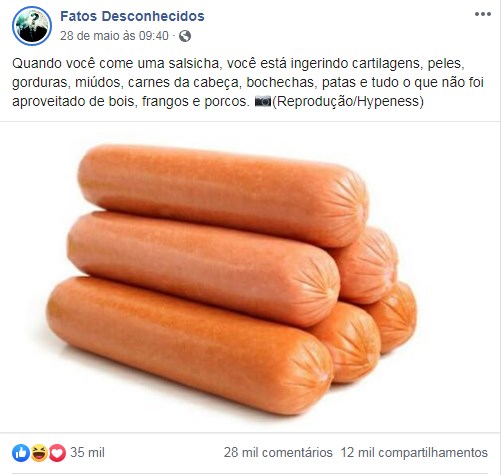The image size is (501, 475).
Task: Open the three-dot post options menu
Action: click(483, 14)
